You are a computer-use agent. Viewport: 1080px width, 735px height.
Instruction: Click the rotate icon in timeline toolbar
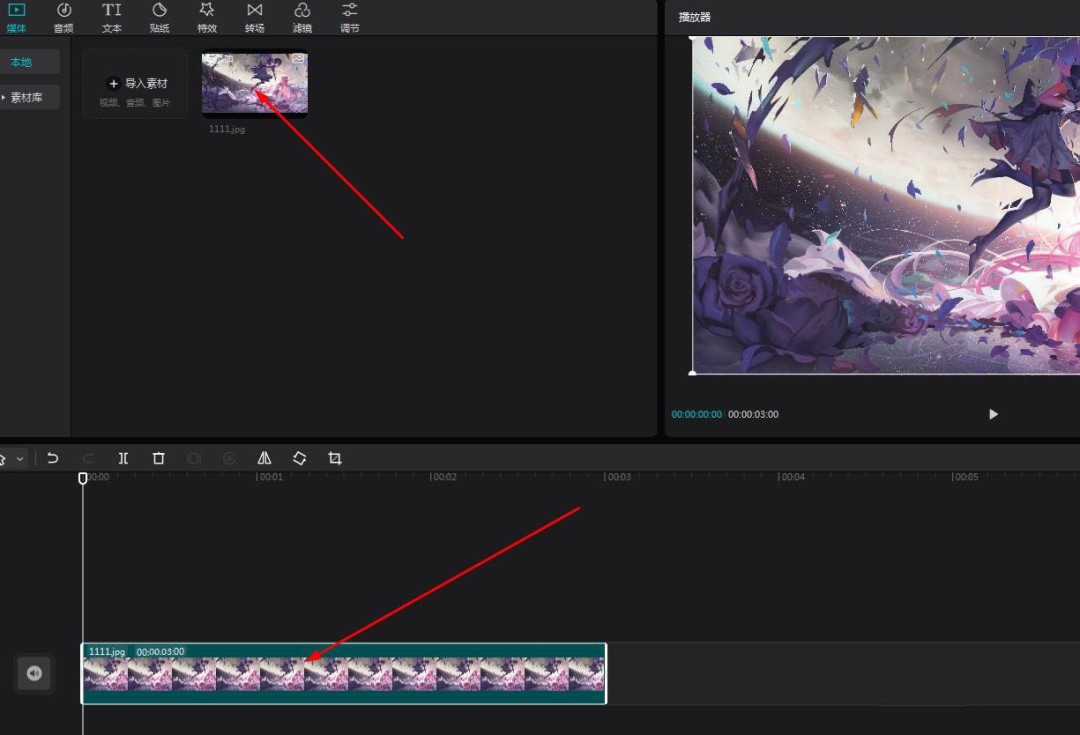pyautogui.click(x=299, y=458)
